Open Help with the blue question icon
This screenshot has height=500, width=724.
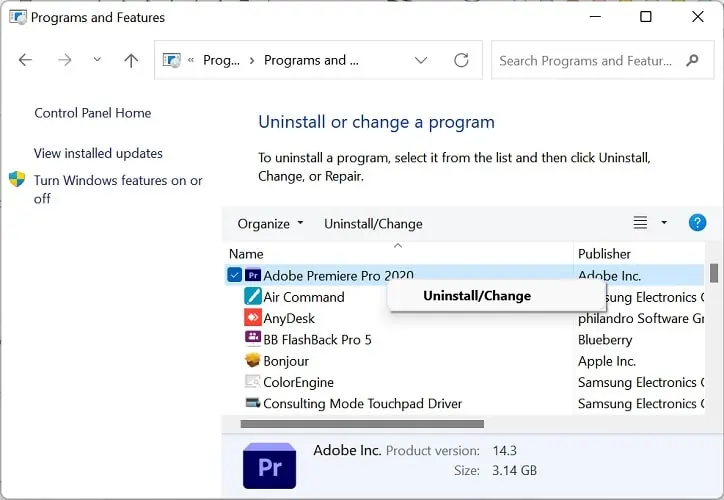coord(697,223)
